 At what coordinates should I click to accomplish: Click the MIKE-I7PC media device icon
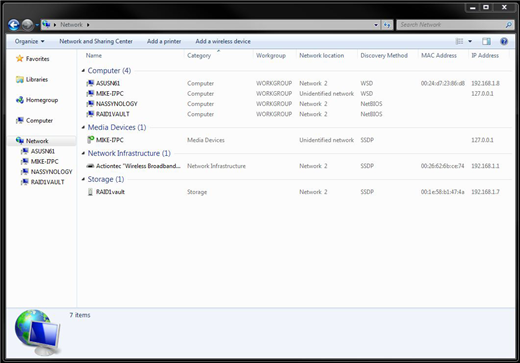90,140
